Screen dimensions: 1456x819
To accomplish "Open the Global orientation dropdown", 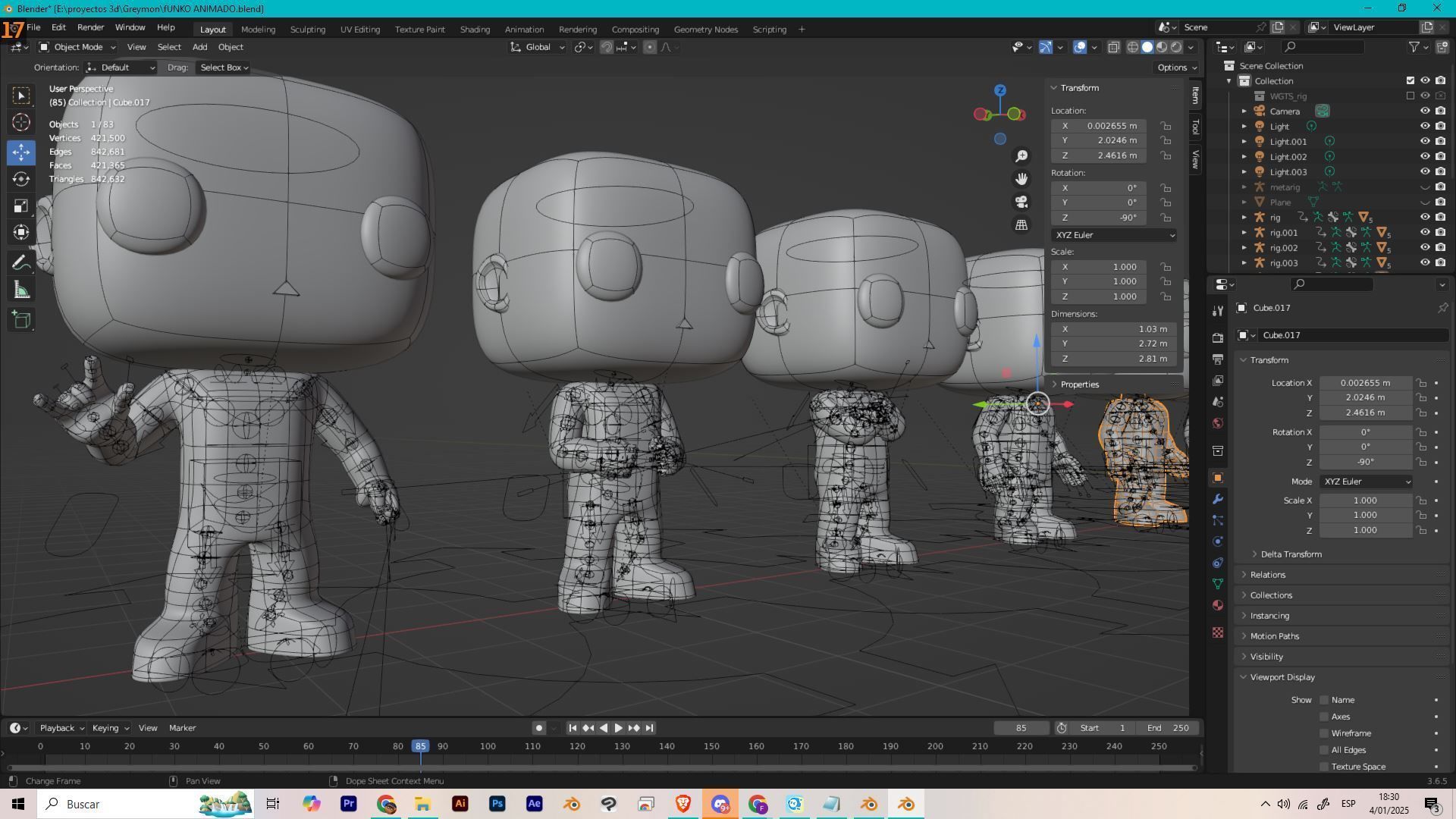I will (x=538, y=47).
